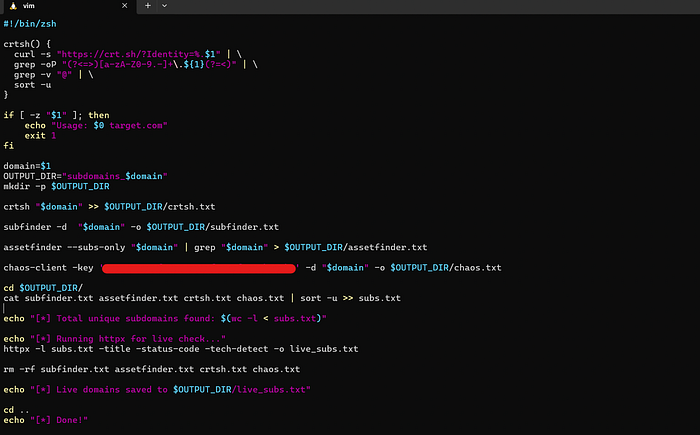
Task: Click the 'rm -rf subfinder.txt' cleanup line
Action: click(152, 369)
